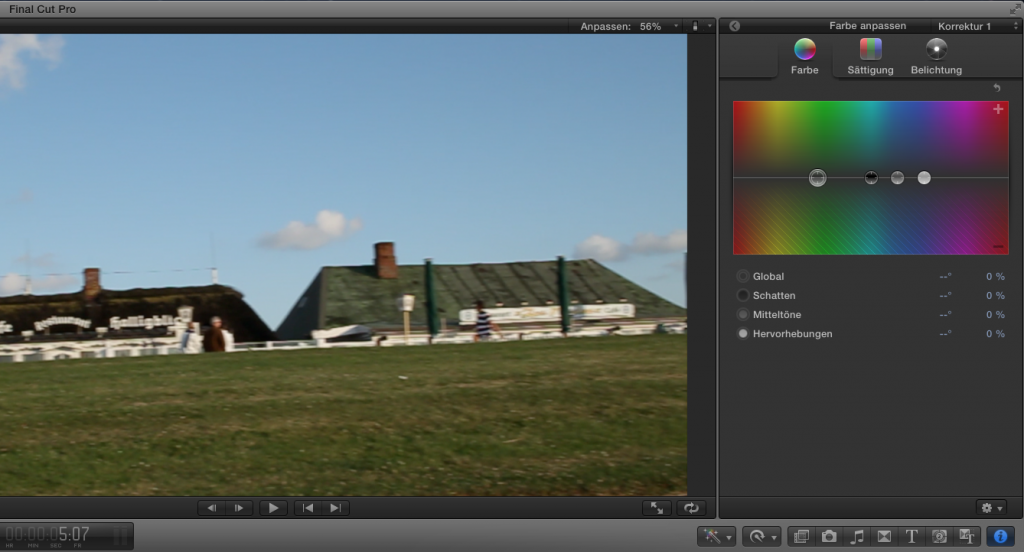The width and height of the screenshot is (1024, 552).
Task: Click the Global percentage value
Action: [x=995, y=276]
